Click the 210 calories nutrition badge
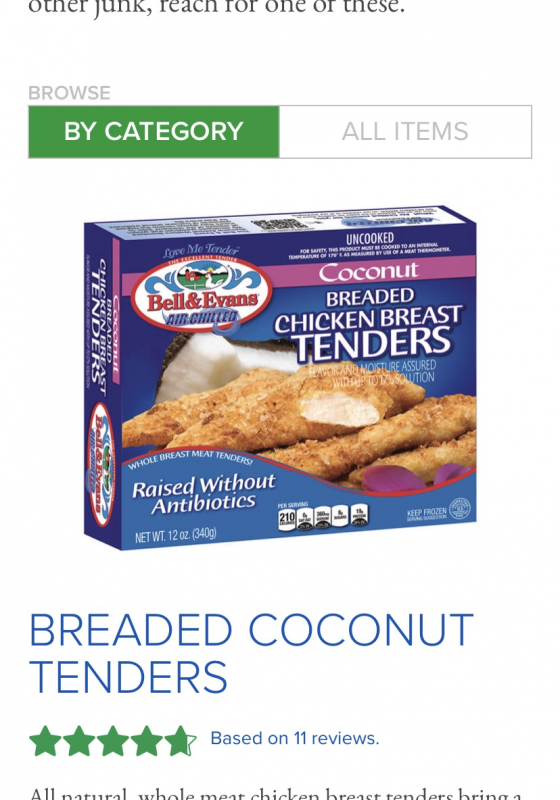The width and height of the screenshot is (560, 800). [x=287, y=518]
